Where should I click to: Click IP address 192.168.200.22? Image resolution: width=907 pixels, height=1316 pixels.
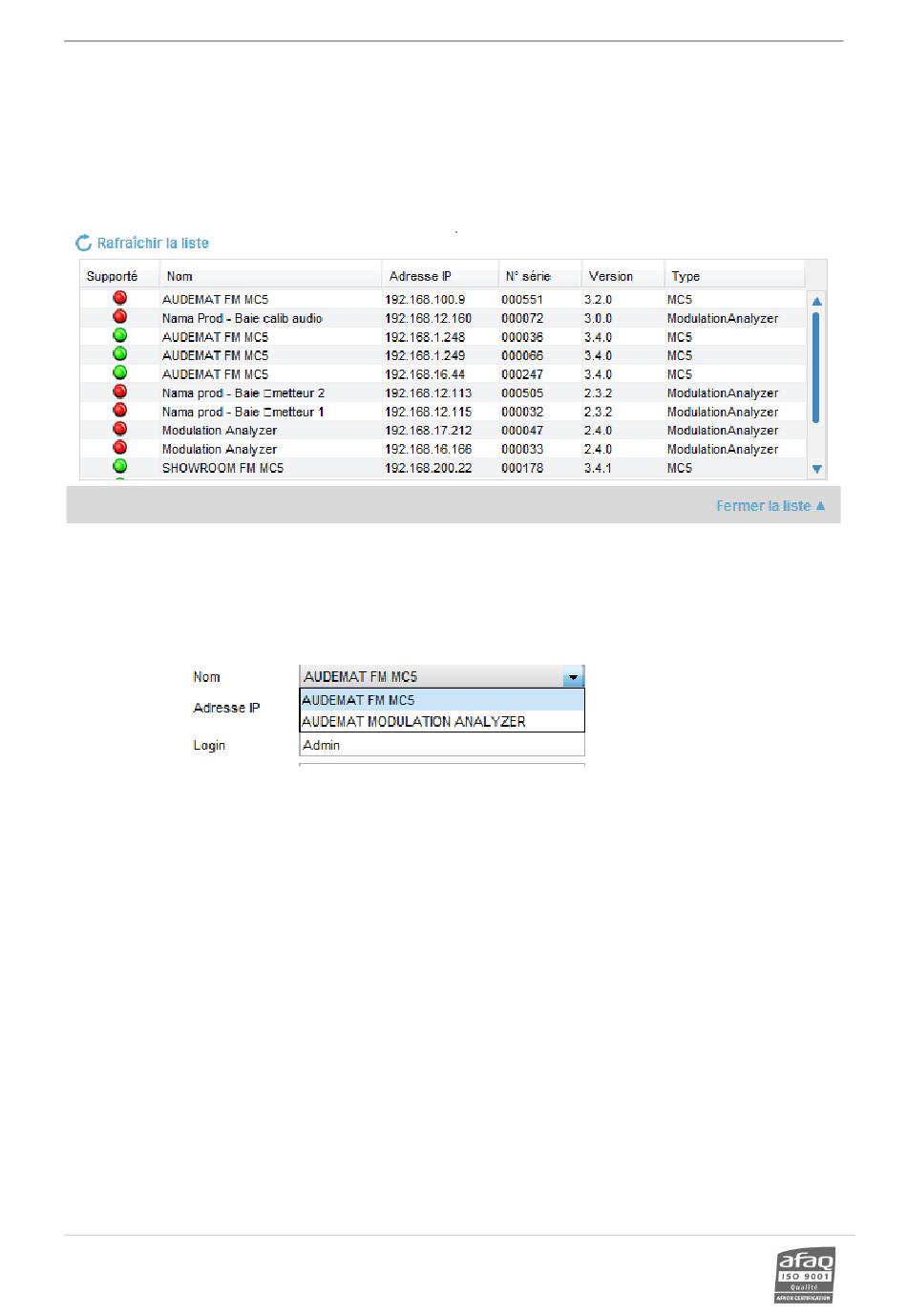click(x=428, y=468)
